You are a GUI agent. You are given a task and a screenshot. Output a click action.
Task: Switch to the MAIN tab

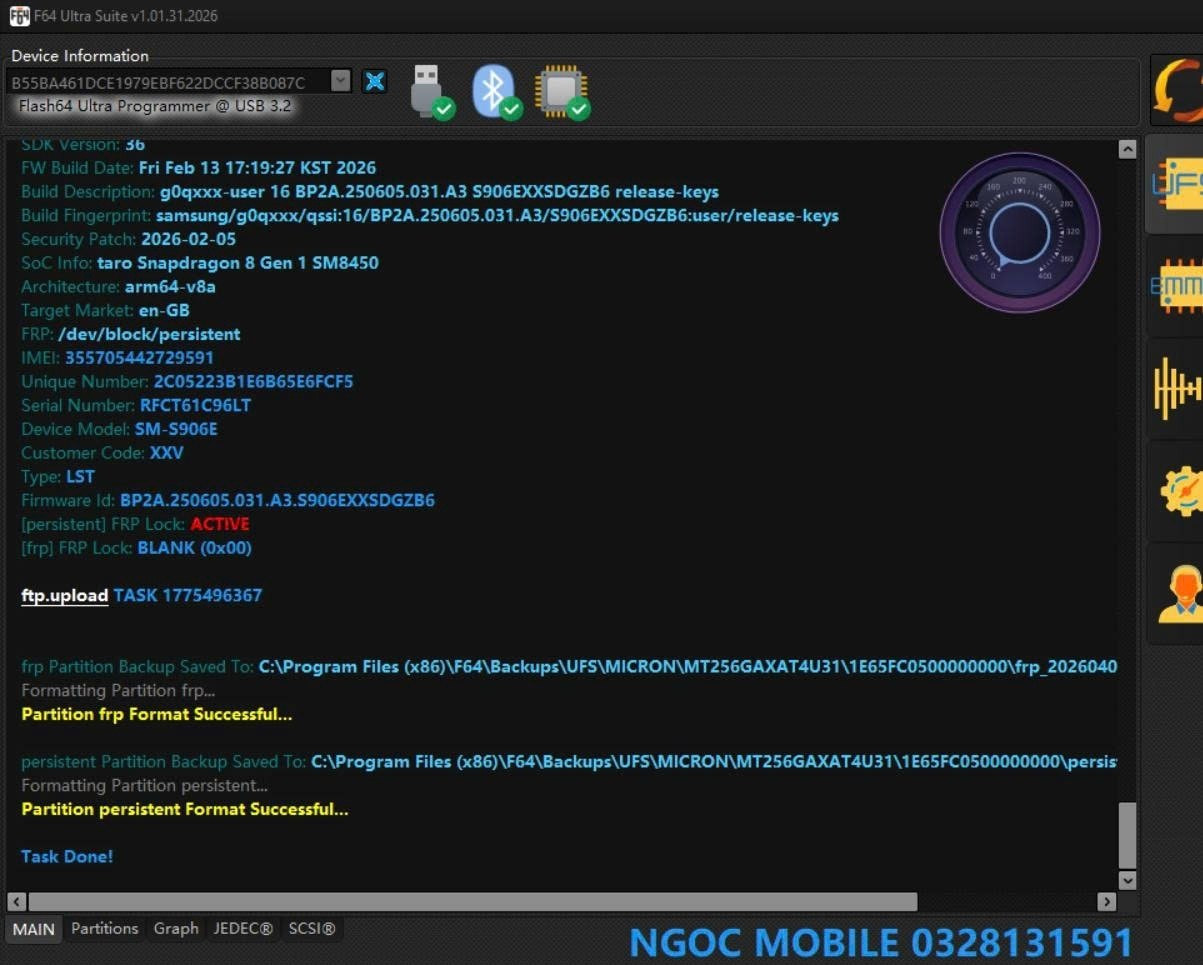[34, 929]
